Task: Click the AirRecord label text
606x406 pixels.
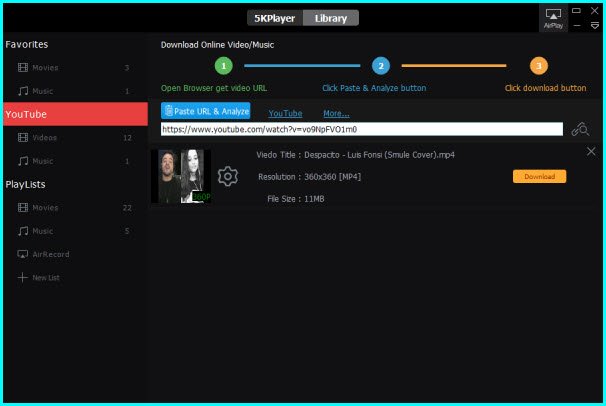Action: coord(51,254)
